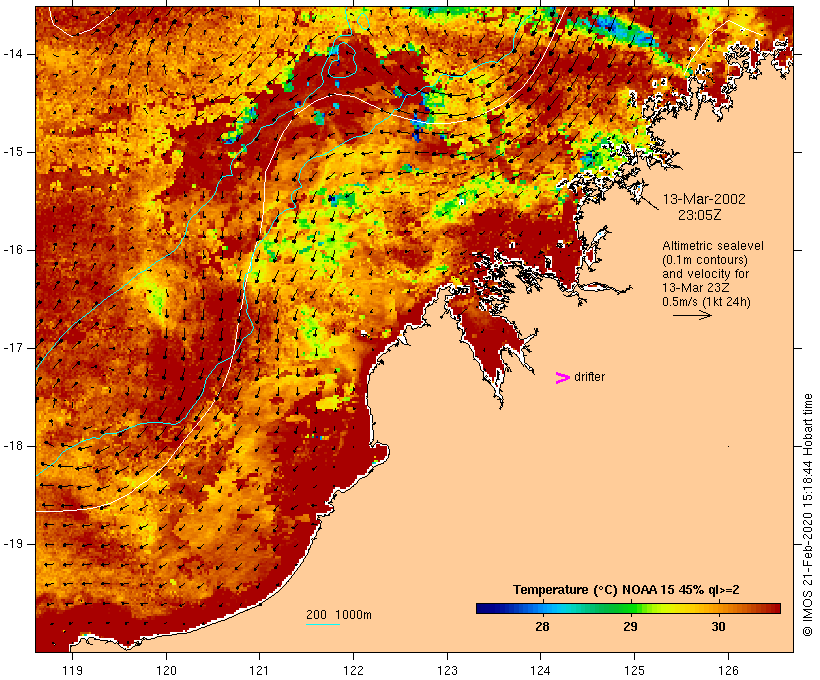Click the longitude axis label '120'
The width and height of the screenshot is (820, 680).
click(x=166, y=670)
